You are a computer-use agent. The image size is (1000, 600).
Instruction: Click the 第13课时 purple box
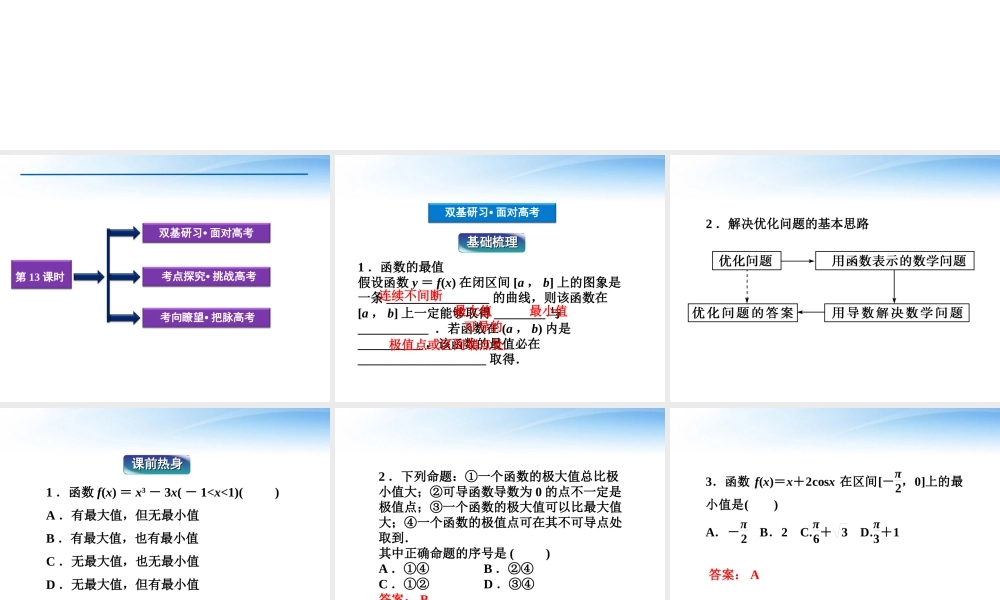(x=41, y=275)
